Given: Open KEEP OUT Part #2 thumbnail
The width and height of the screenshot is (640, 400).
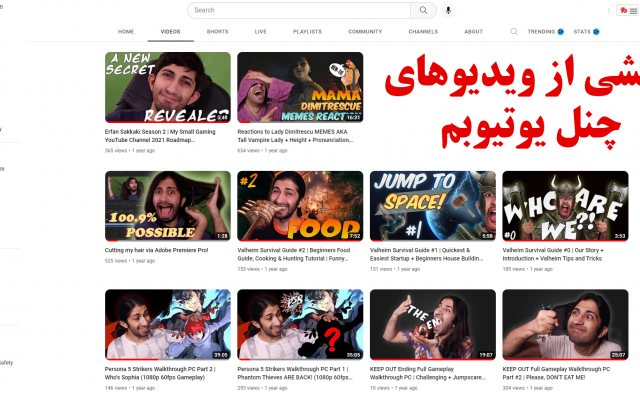Looking at the screenshot, I should point(565,325).
